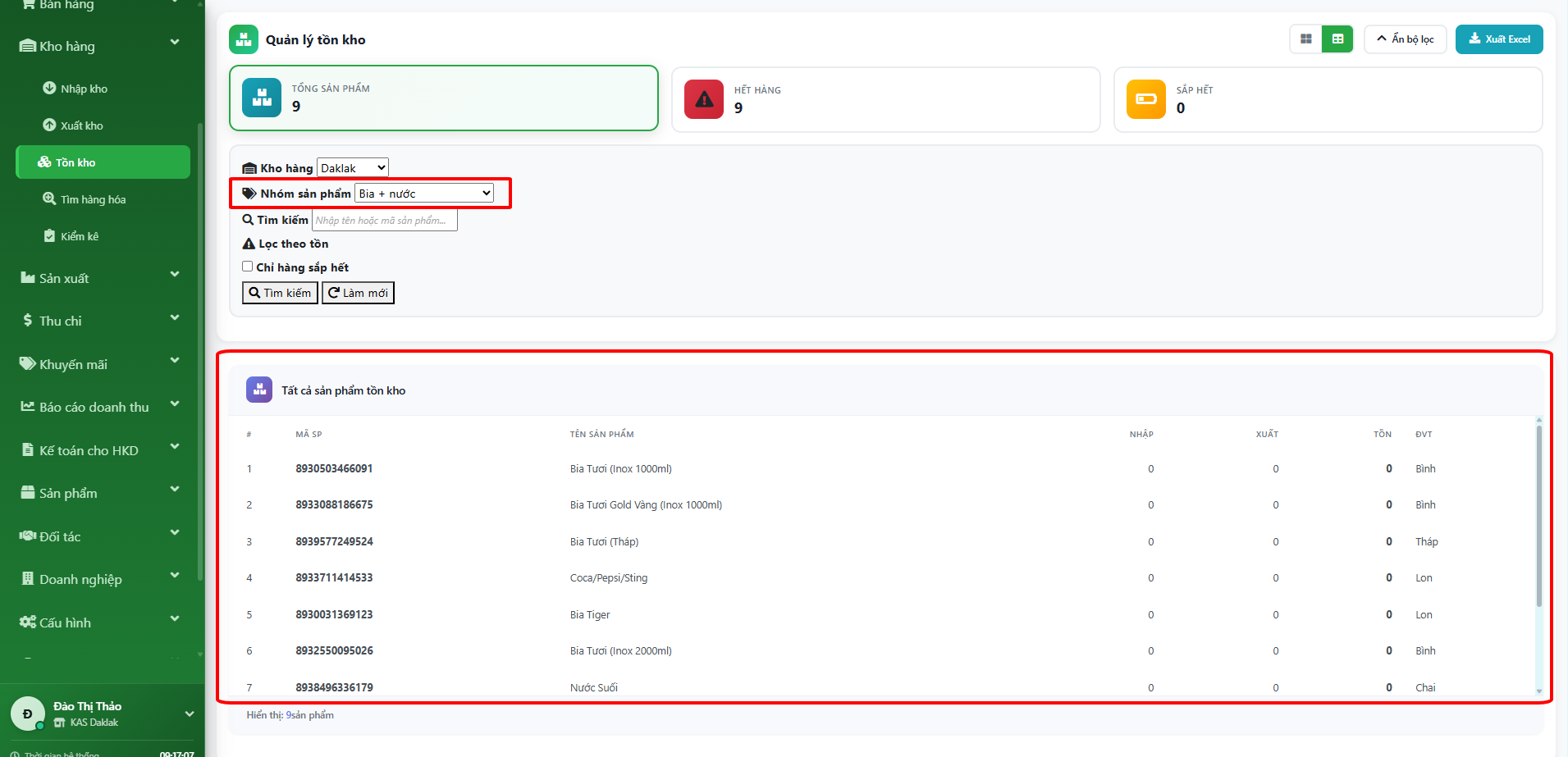
Task: Open Tìm hàng hóa menu item
Action: (93, 199)
